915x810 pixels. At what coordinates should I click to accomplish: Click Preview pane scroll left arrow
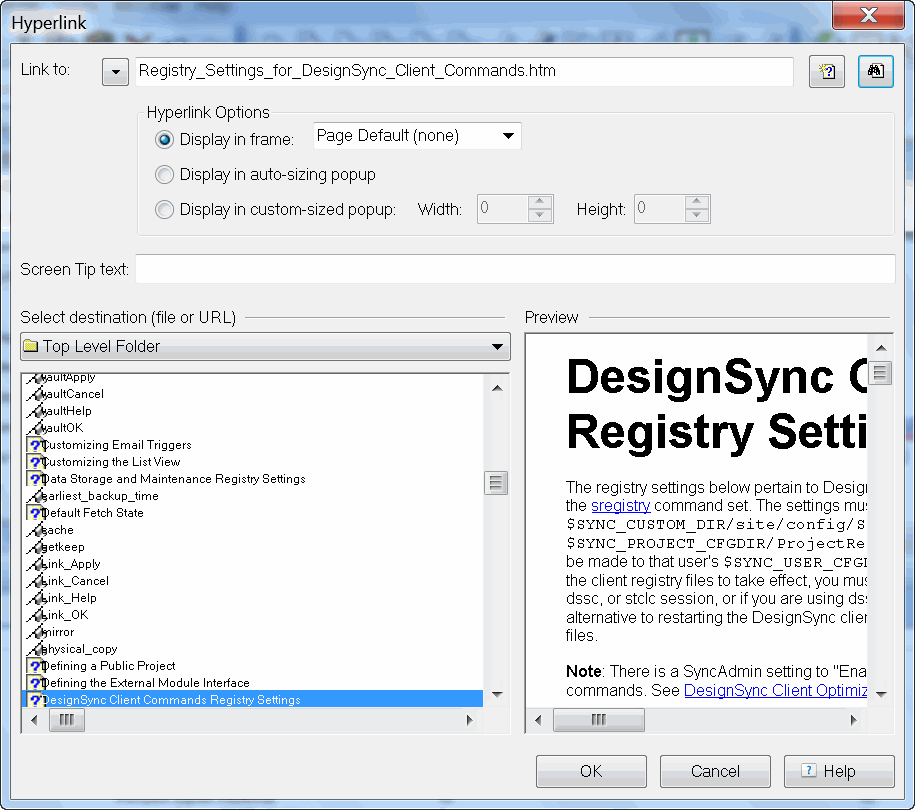click(x=538, y=720)
